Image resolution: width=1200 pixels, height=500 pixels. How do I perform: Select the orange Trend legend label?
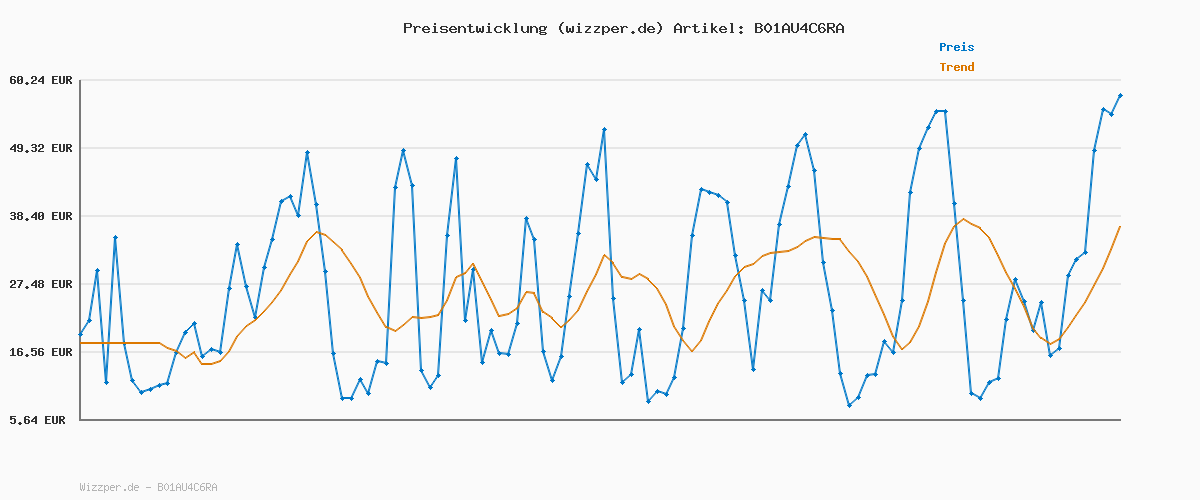click(x=956, y=67)
